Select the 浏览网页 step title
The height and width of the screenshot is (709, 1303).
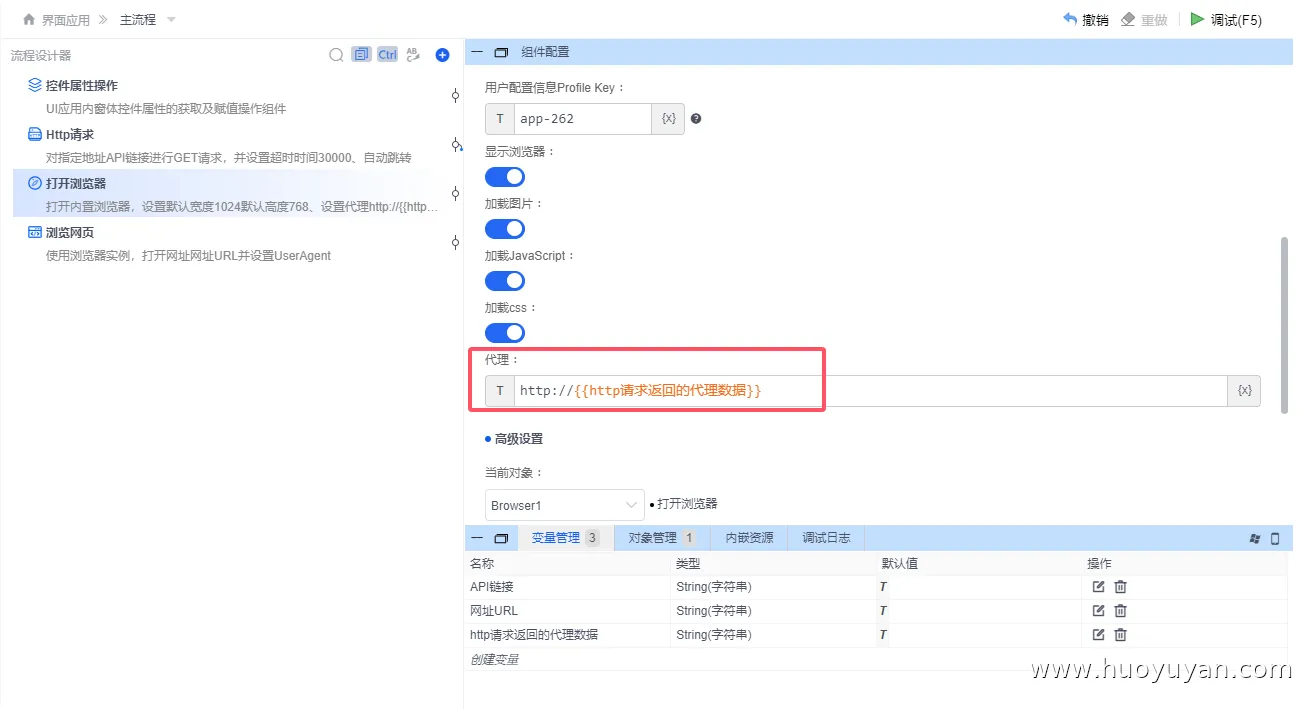click(x=70, y=232)
